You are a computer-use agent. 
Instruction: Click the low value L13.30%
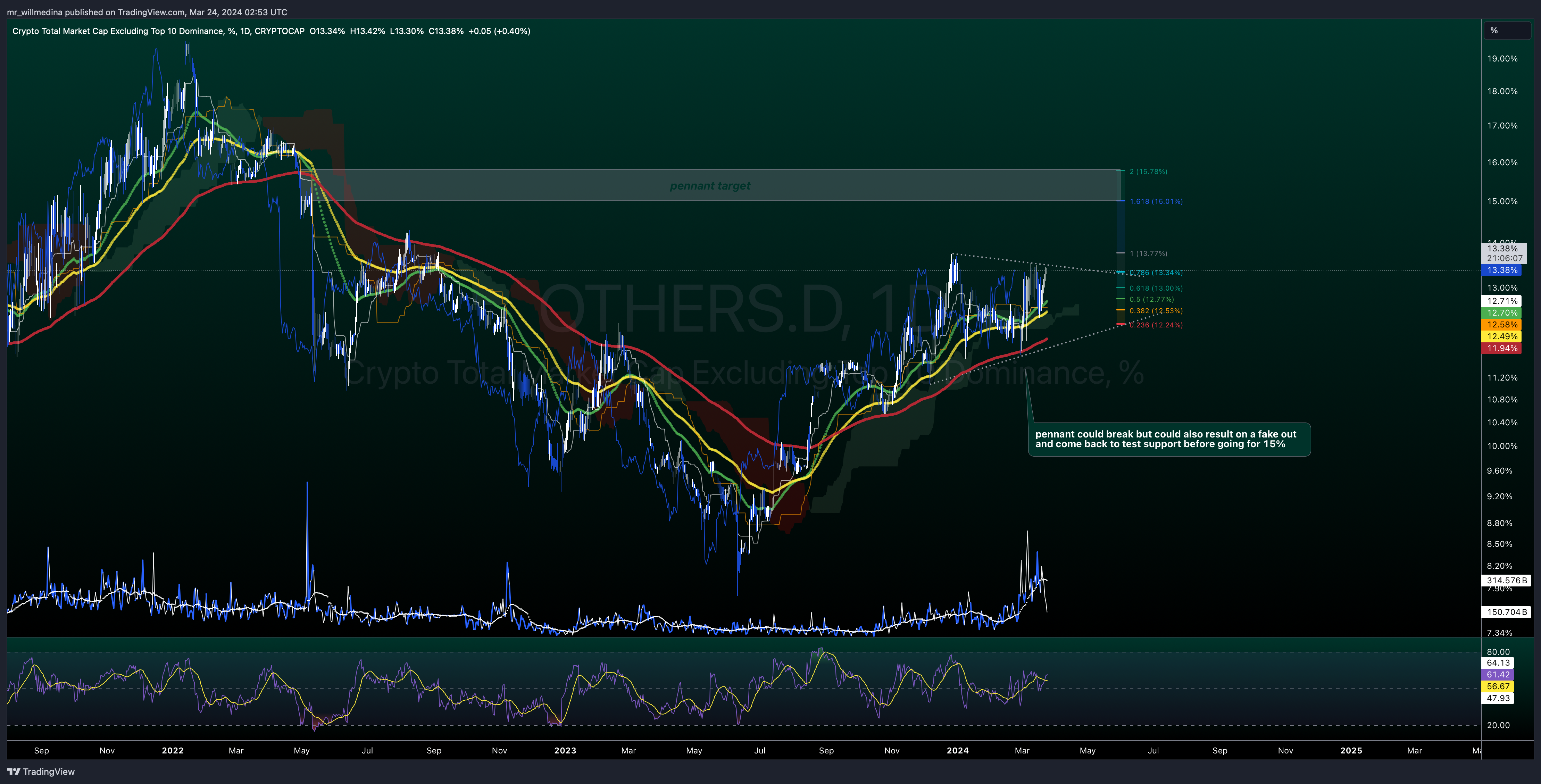tap(407, 31)
